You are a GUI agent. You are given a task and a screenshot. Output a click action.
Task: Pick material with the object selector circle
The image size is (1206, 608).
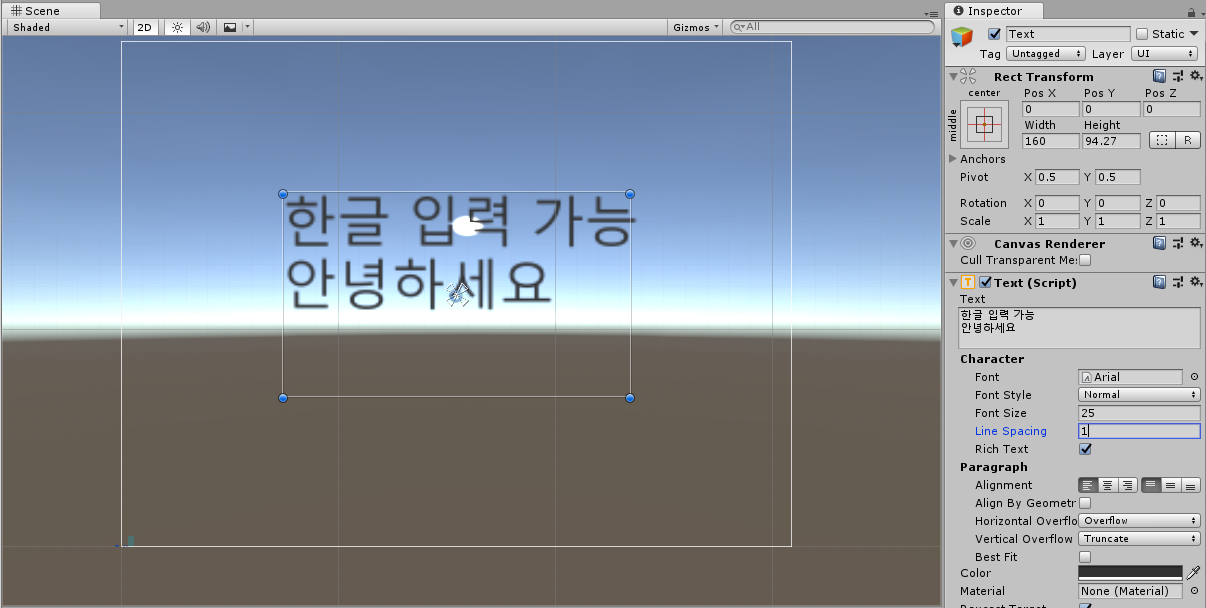tap(1194, 591)
